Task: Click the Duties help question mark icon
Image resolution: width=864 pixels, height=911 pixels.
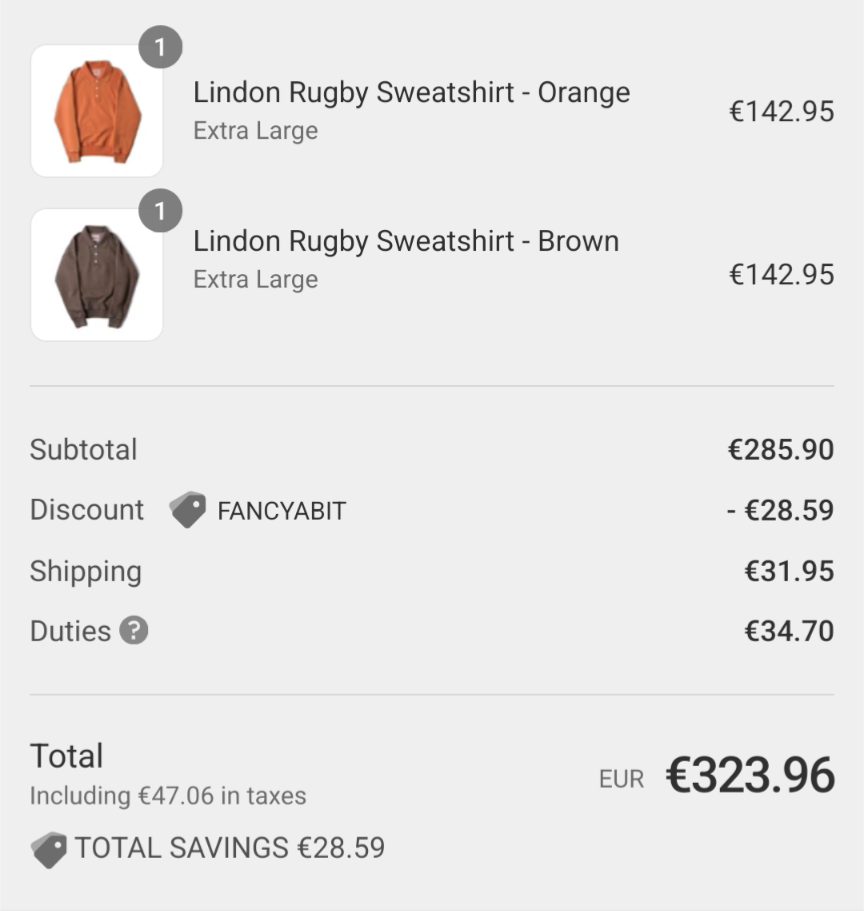Action: click(134, 631)
